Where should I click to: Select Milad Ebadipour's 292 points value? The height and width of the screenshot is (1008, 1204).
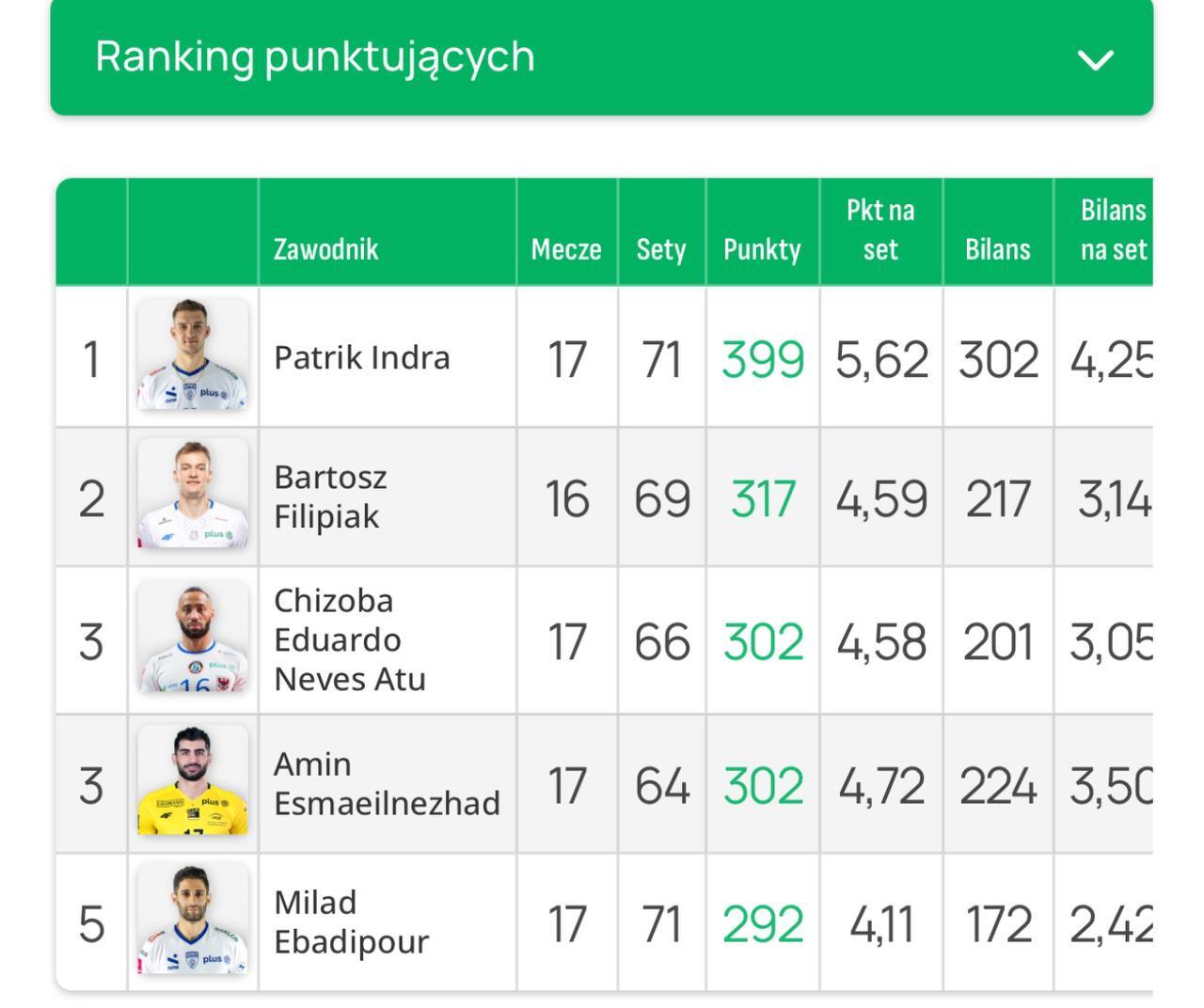763,924
